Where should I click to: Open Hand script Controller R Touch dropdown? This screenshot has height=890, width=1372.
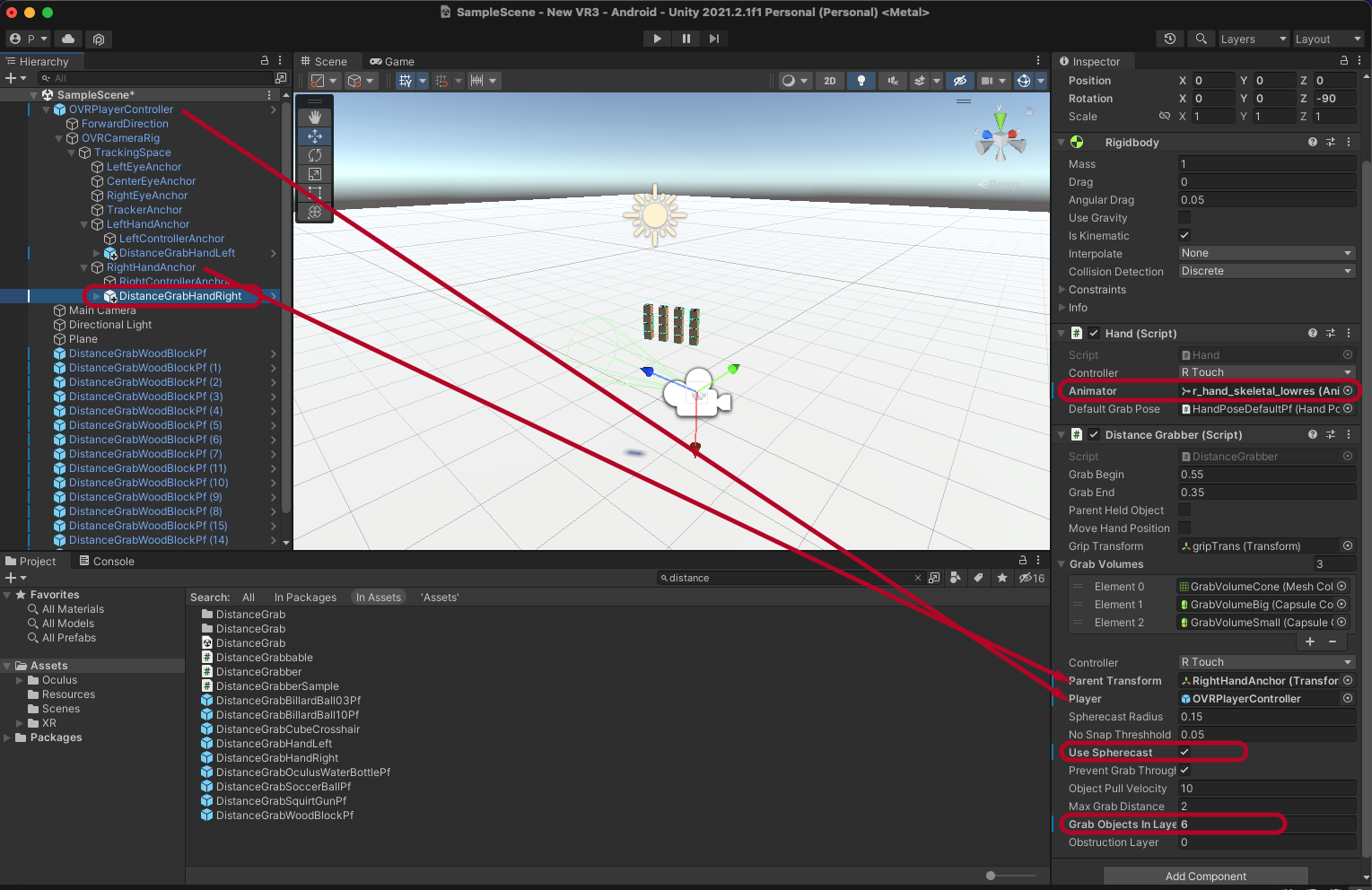(1266, 372)
